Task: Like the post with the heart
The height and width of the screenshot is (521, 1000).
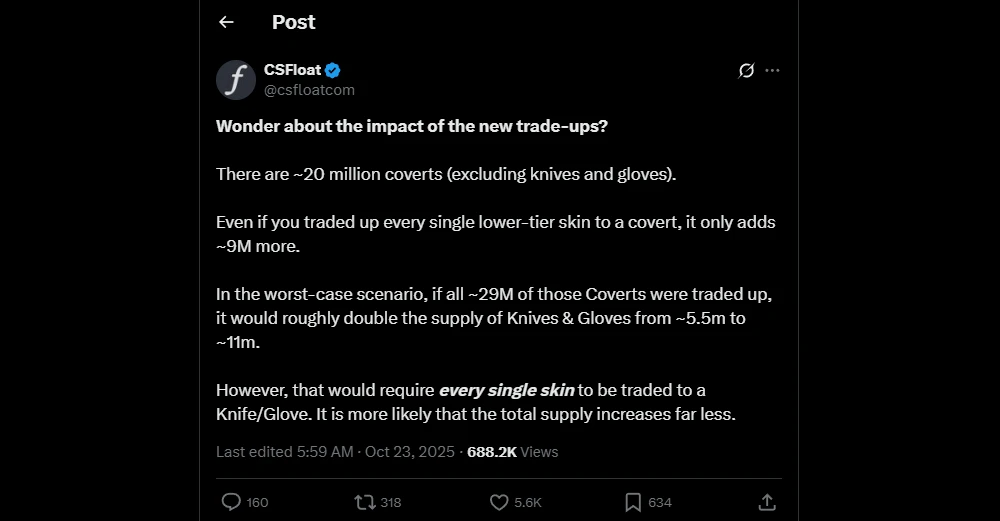Action: (x=500, y=502)
